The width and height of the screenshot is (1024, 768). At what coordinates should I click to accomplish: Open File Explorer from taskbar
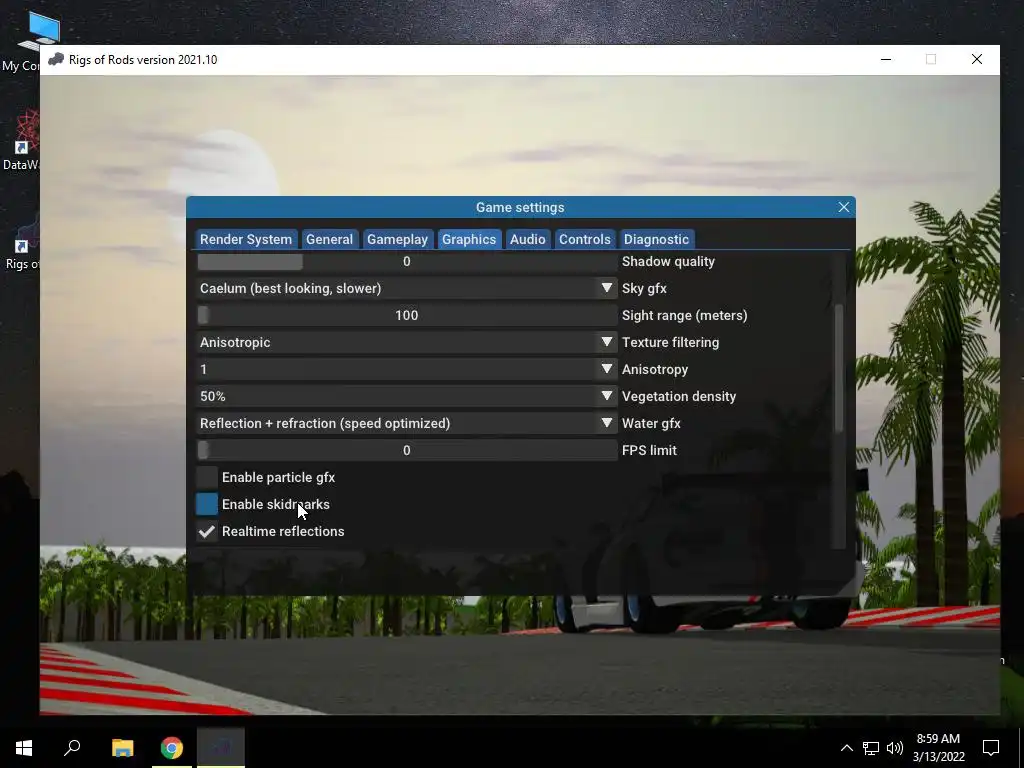(122, 748)
